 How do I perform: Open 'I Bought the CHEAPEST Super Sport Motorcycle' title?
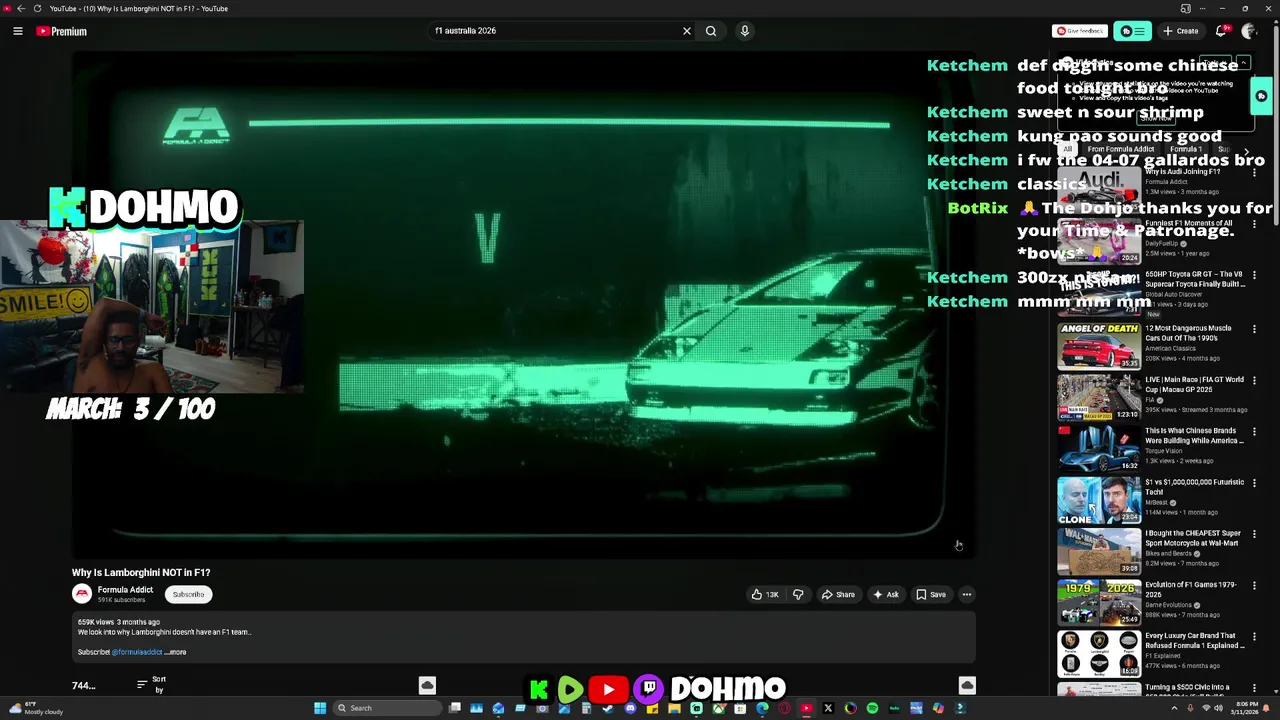pyautogui.click(x=1193, y=538)
